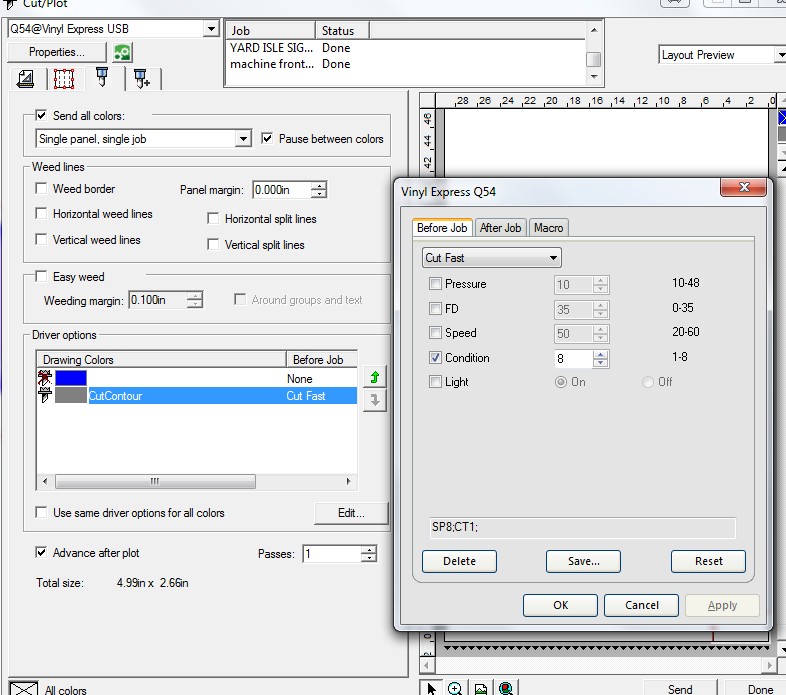
Task: Enable the Pressure checkbox in dialog
Action: tap(435, 284)
